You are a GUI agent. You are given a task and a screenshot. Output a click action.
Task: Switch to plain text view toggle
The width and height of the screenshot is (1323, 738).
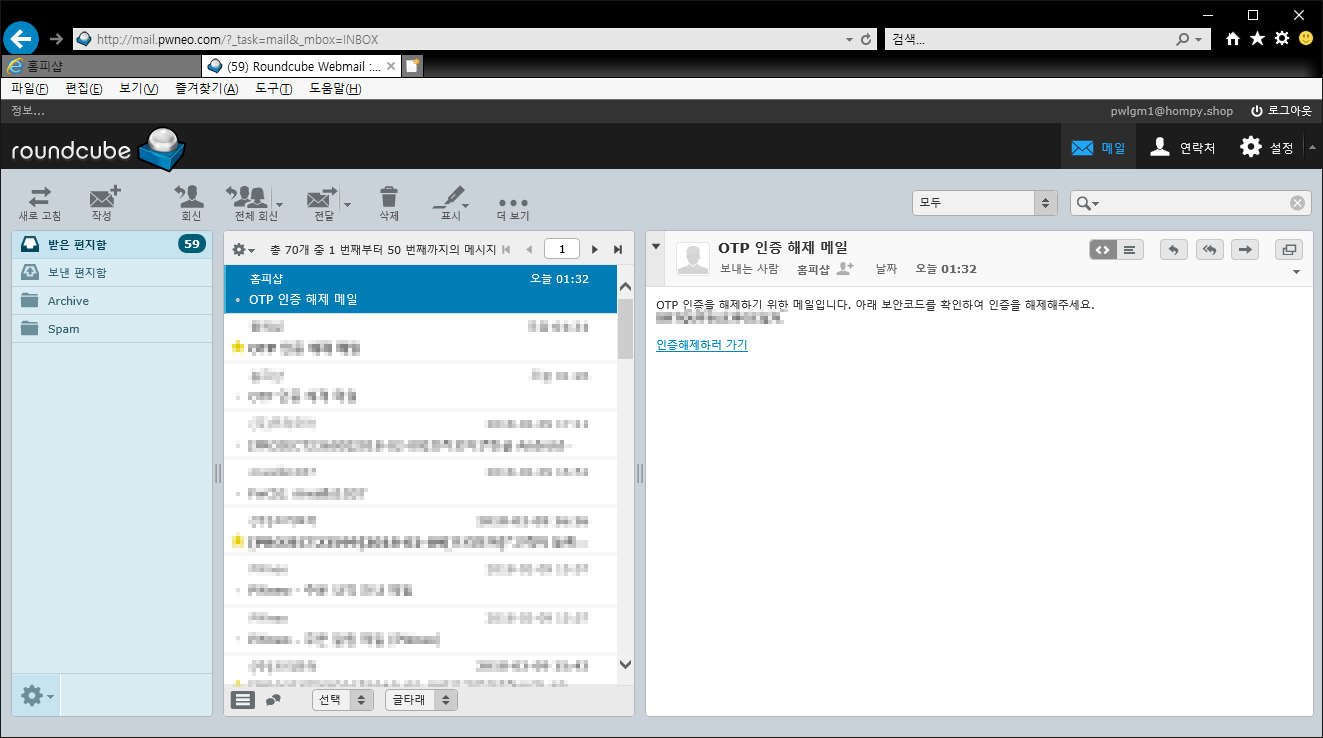1129,250
